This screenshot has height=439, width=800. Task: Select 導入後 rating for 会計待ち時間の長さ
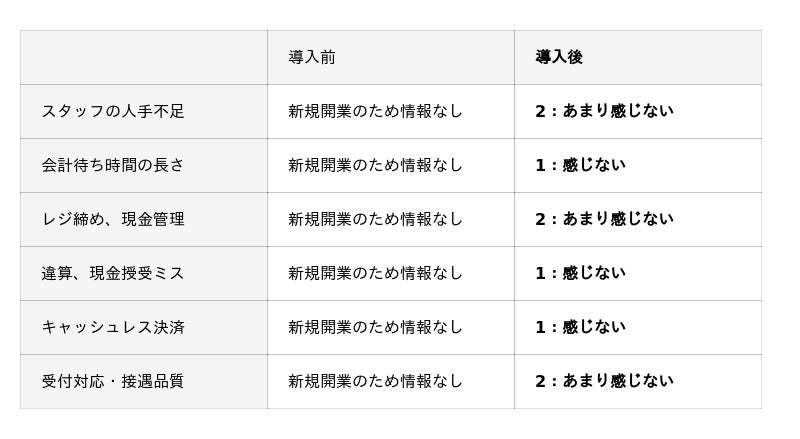tap(580, 165)
